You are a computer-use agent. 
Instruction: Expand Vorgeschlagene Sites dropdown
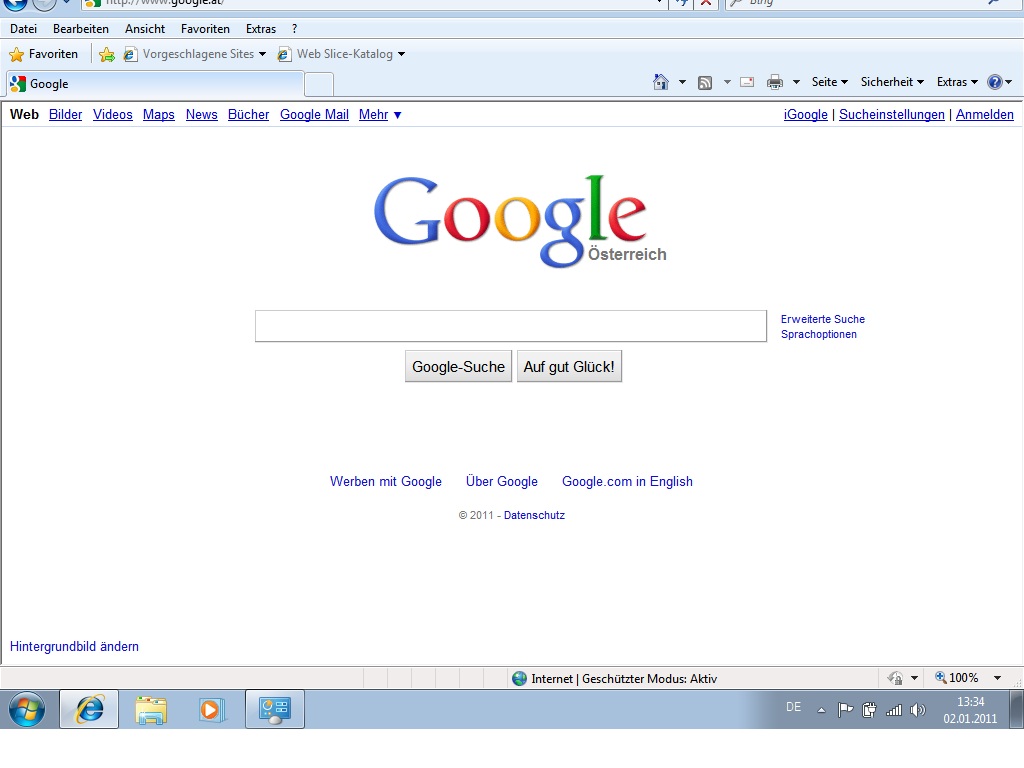pos(262,54)
